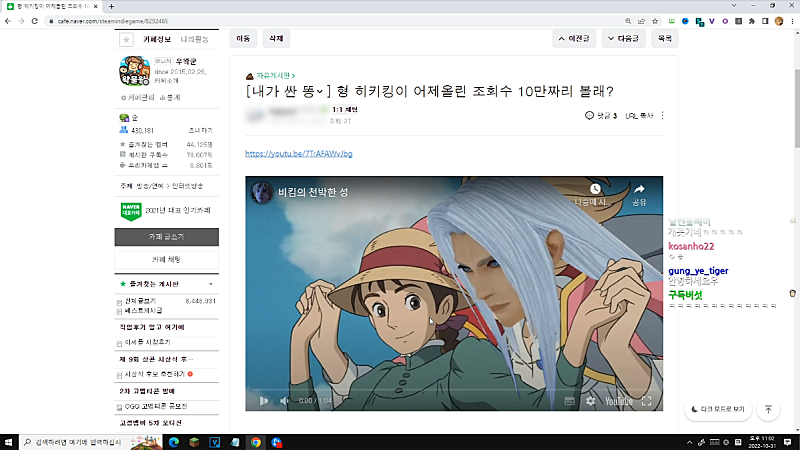
Task: Open OGQ 고멤티콘 공모전 board
Action: [156, 406]
